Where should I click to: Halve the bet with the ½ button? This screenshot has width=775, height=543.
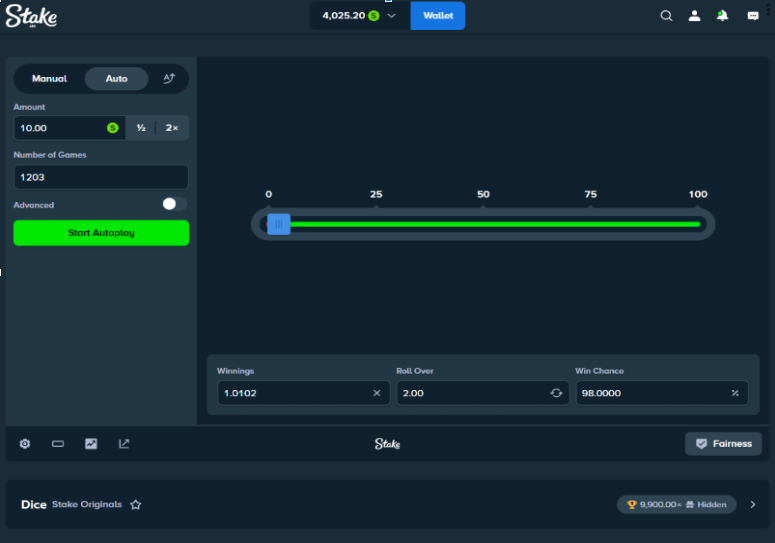(x=141, y=128)
